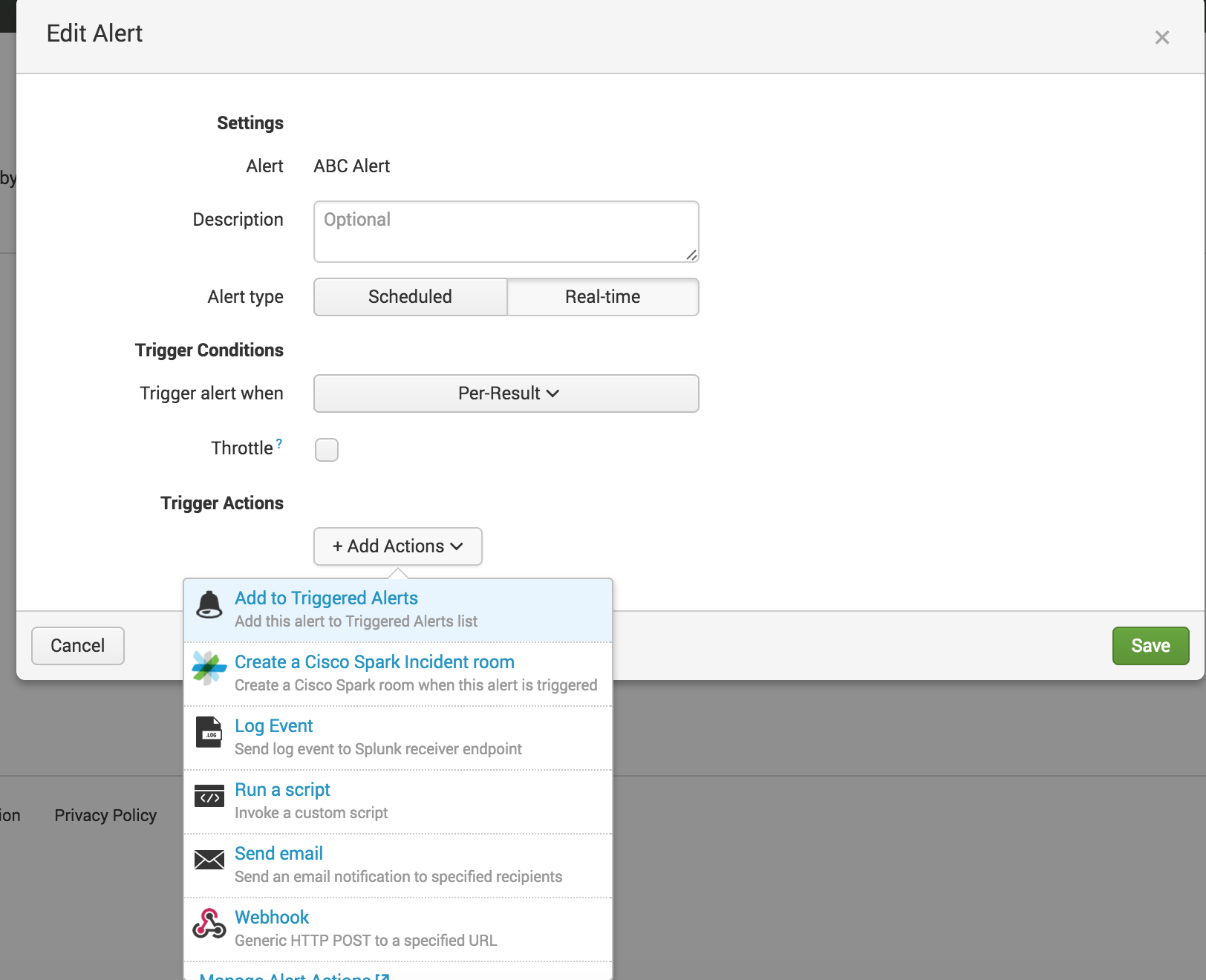Click the Log Event file icon

pos(209,732)
